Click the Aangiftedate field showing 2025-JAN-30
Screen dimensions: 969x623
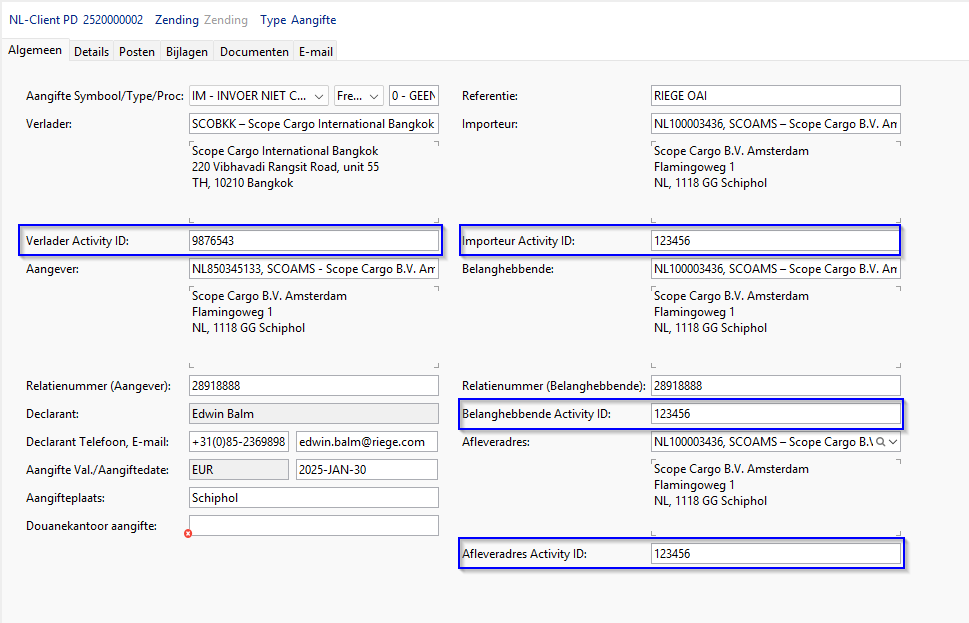point(367,470)
